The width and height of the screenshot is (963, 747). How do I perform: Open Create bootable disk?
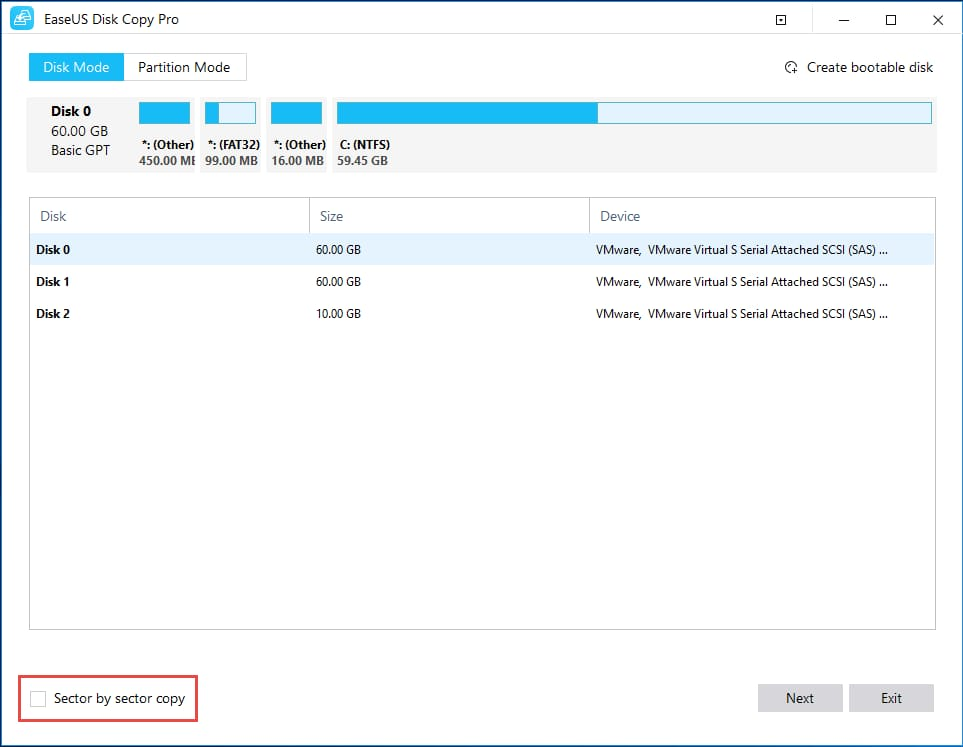871,67
